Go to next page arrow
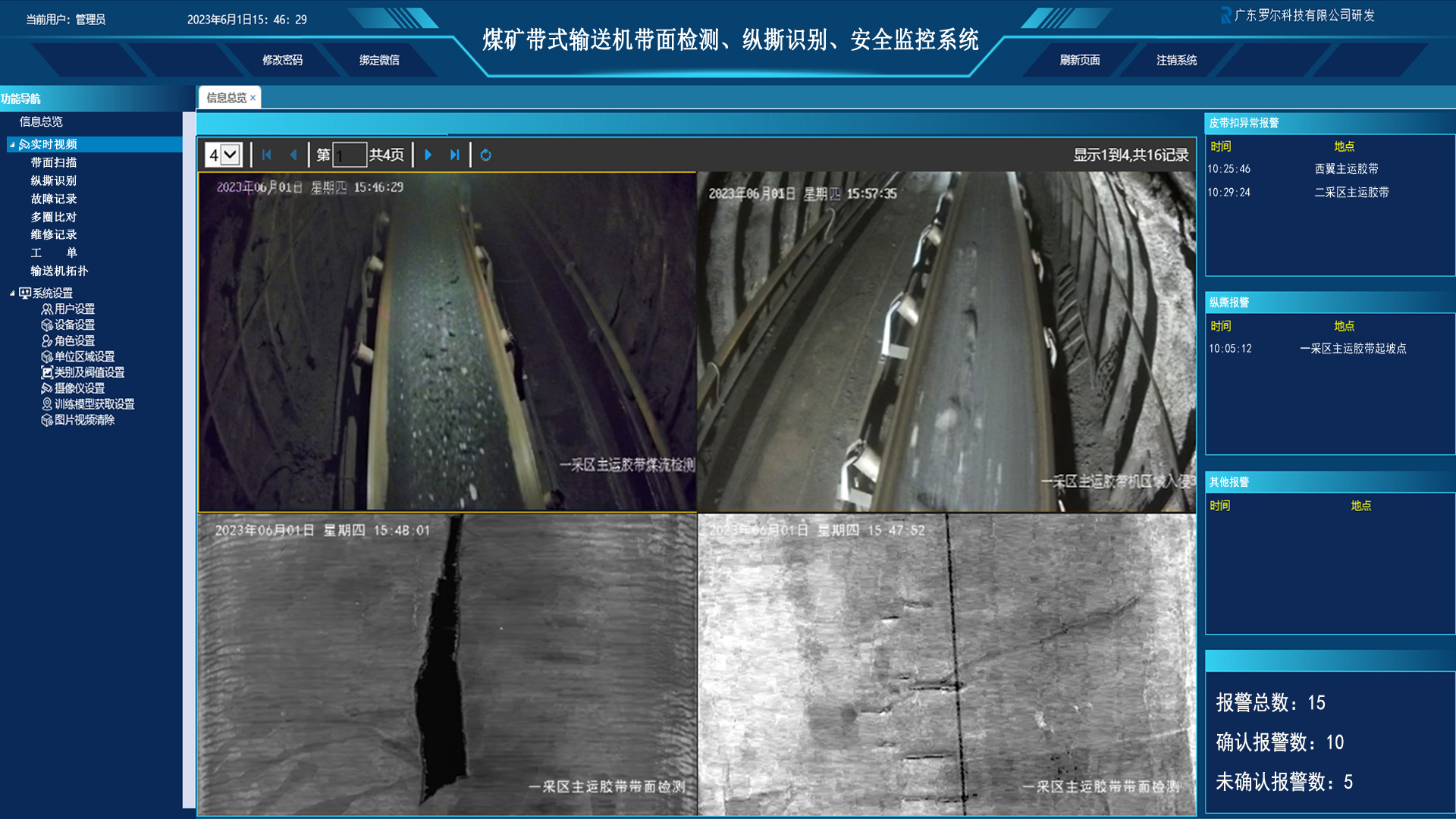Image resolution: width=1456 pixels, height=819 pixels. [x=428, y=155]
